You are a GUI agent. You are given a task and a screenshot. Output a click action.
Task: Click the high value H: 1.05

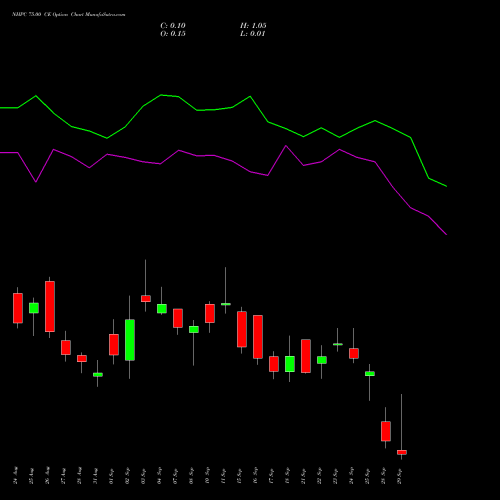pyautogui.click(x=253, y=26)
